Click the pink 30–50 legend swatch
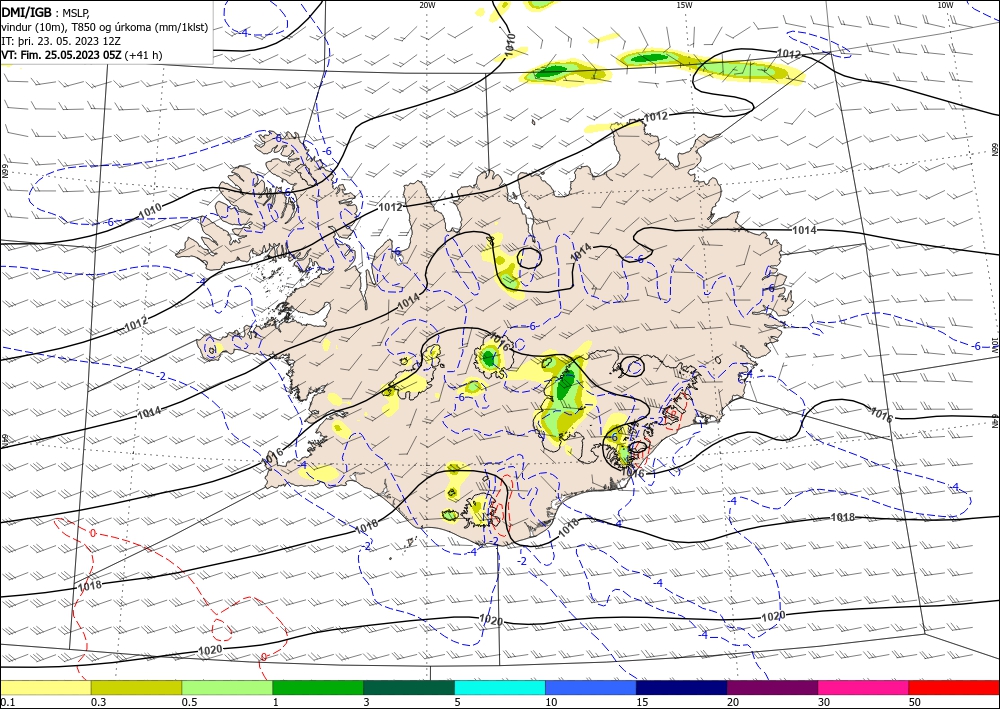 coord(864,687)
